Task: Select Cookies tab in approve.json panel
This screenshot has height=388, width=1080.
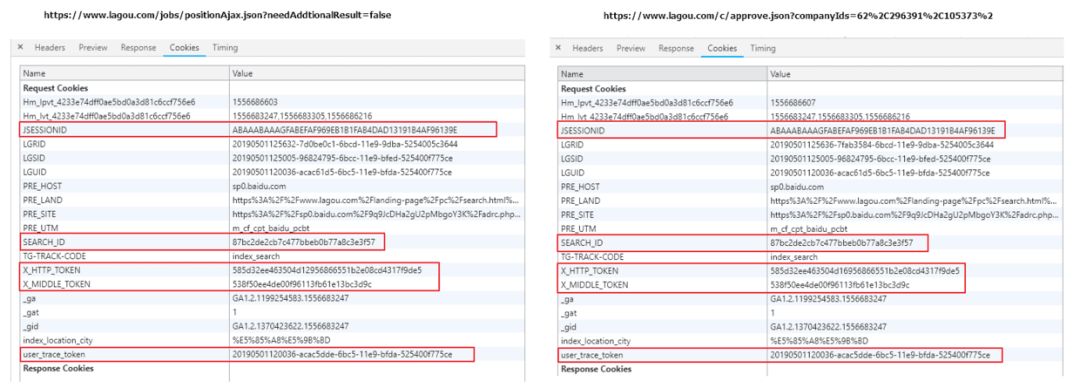Action: pyautogui.click(x=722, y=48)
